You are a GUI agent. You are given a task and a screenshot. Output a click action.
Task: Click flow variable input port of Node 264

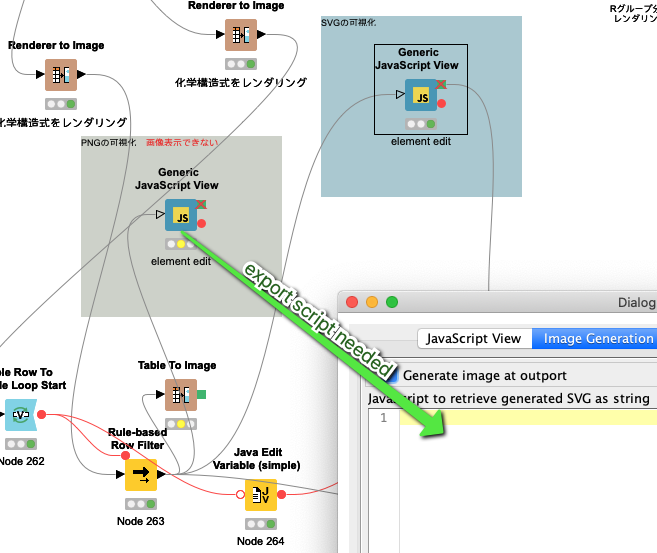click(x=240, y=495)
